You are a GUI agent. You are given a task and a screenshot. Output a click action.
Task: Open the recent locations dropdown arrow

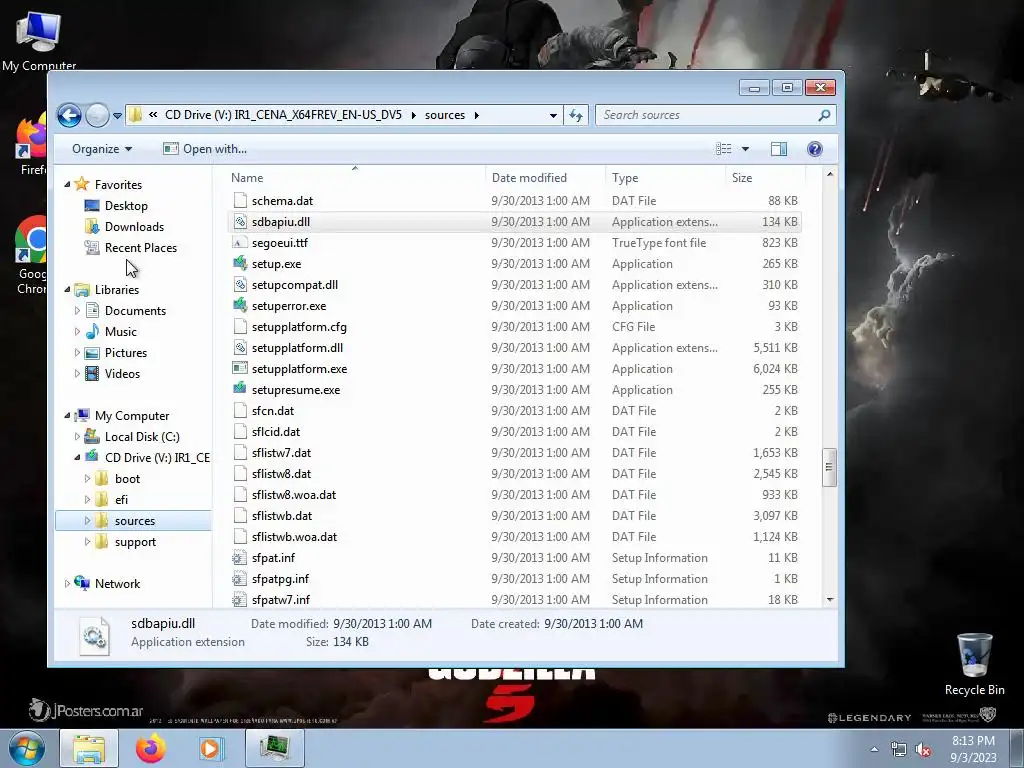pyautogui.click(x=118, y=116)
